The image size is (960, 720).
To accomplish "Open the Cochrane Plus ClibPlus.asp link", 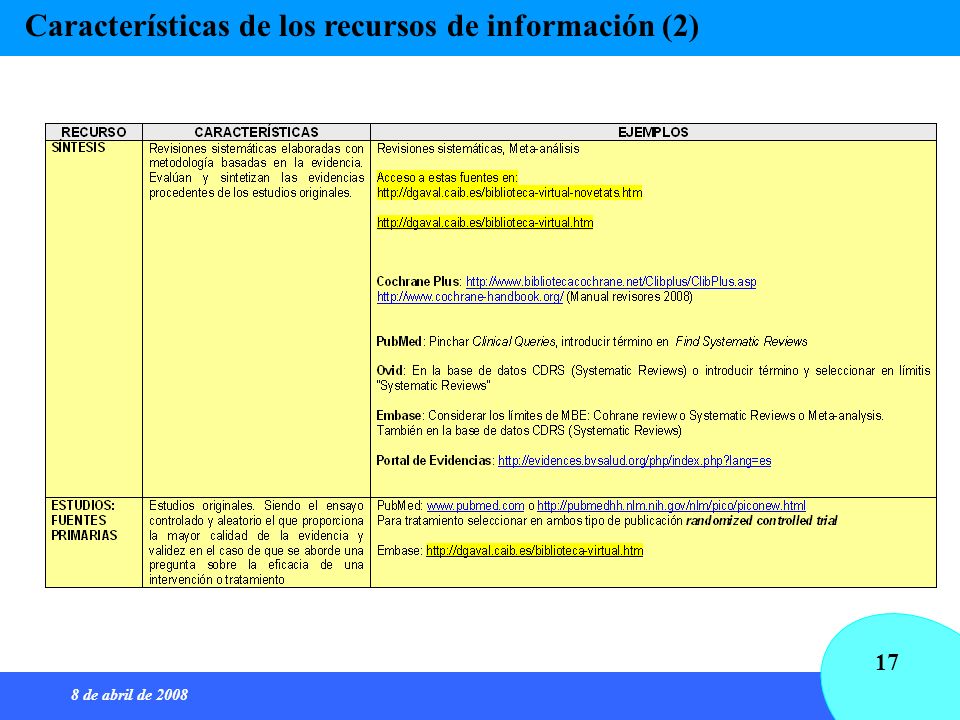I will coord(611,282).
